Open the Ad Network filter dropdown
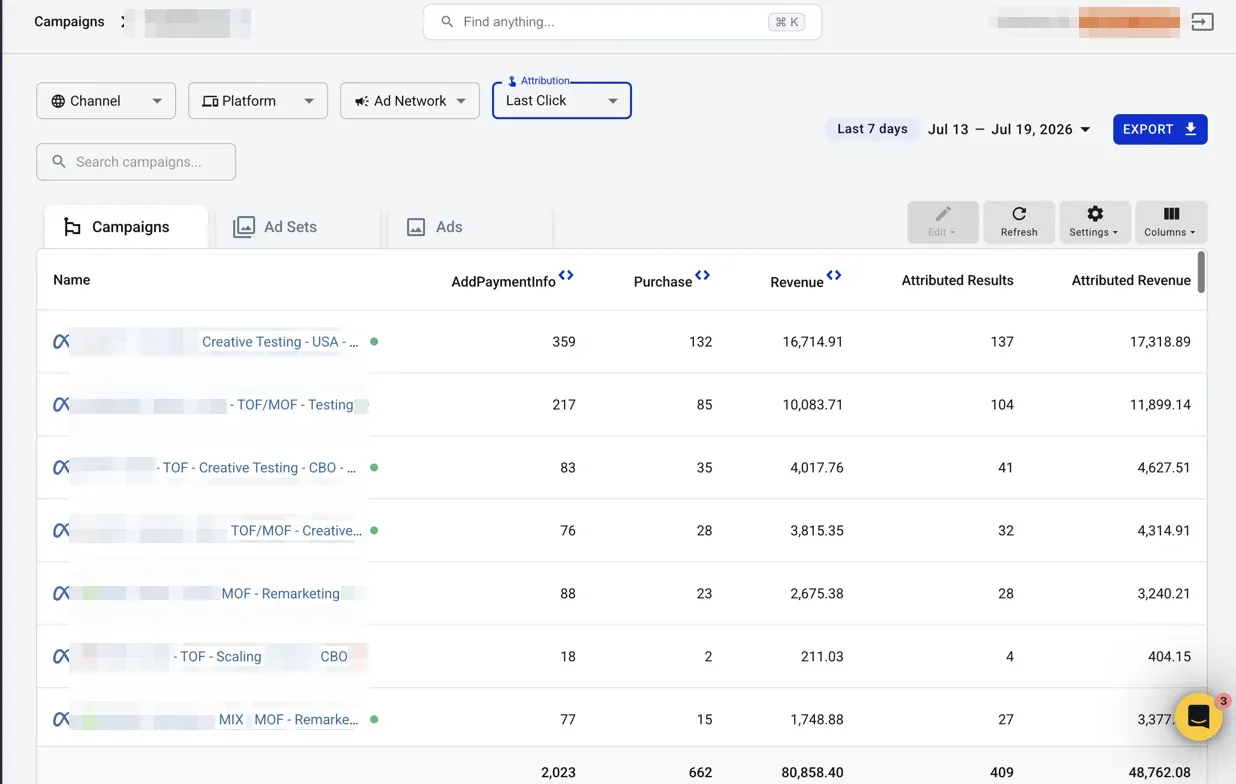1236x784 pixels. point(410,101)
